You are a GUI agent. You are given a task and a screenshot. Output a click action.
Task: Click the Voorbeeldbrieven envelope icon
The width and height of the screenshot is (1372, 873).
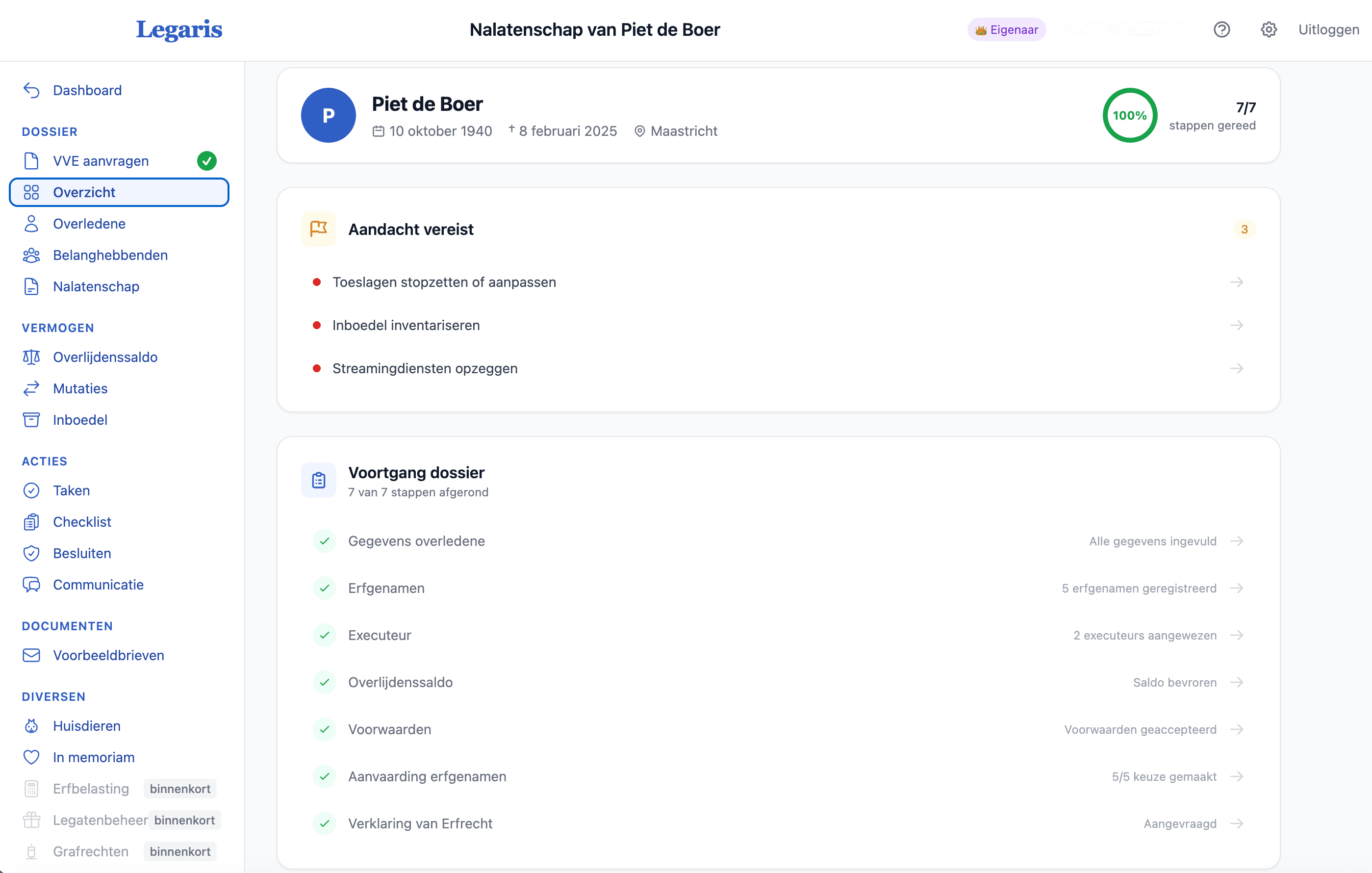tap(31, 655)
